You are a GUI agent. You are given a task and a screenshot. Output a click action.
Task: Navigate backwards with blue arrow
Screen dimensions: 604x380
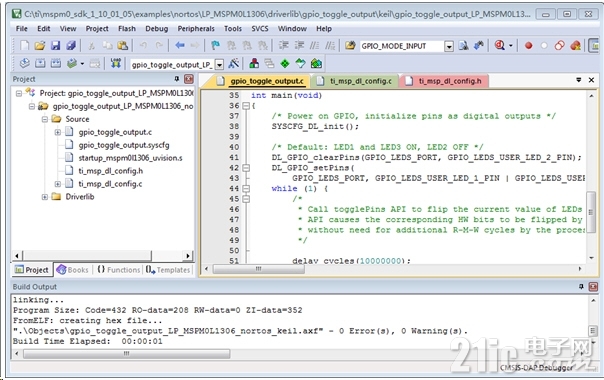click(180, 45)
